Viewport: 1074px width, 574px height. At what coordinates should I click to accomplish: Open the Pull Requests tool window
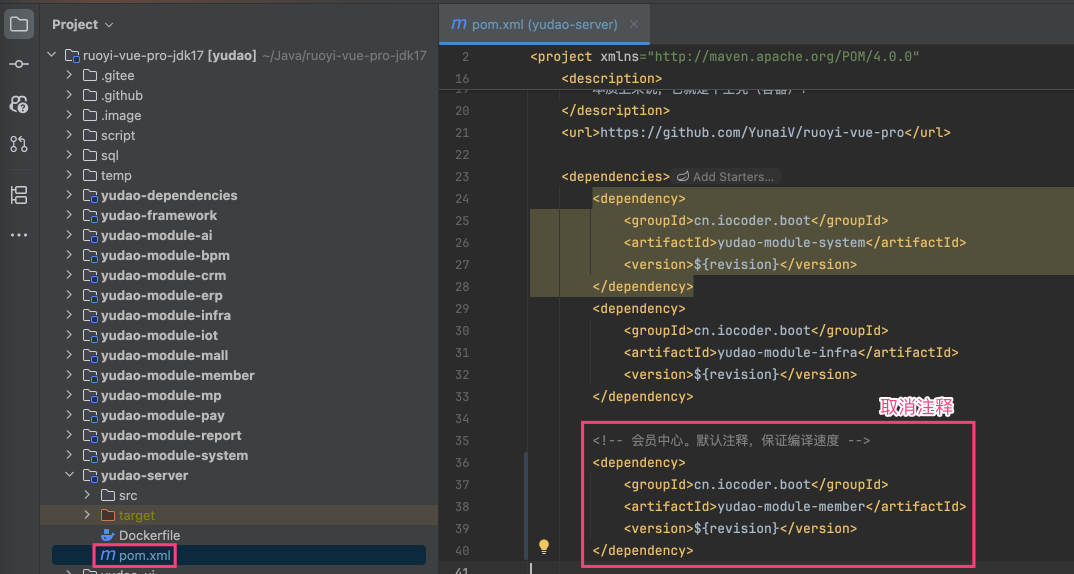coord(19,144)
